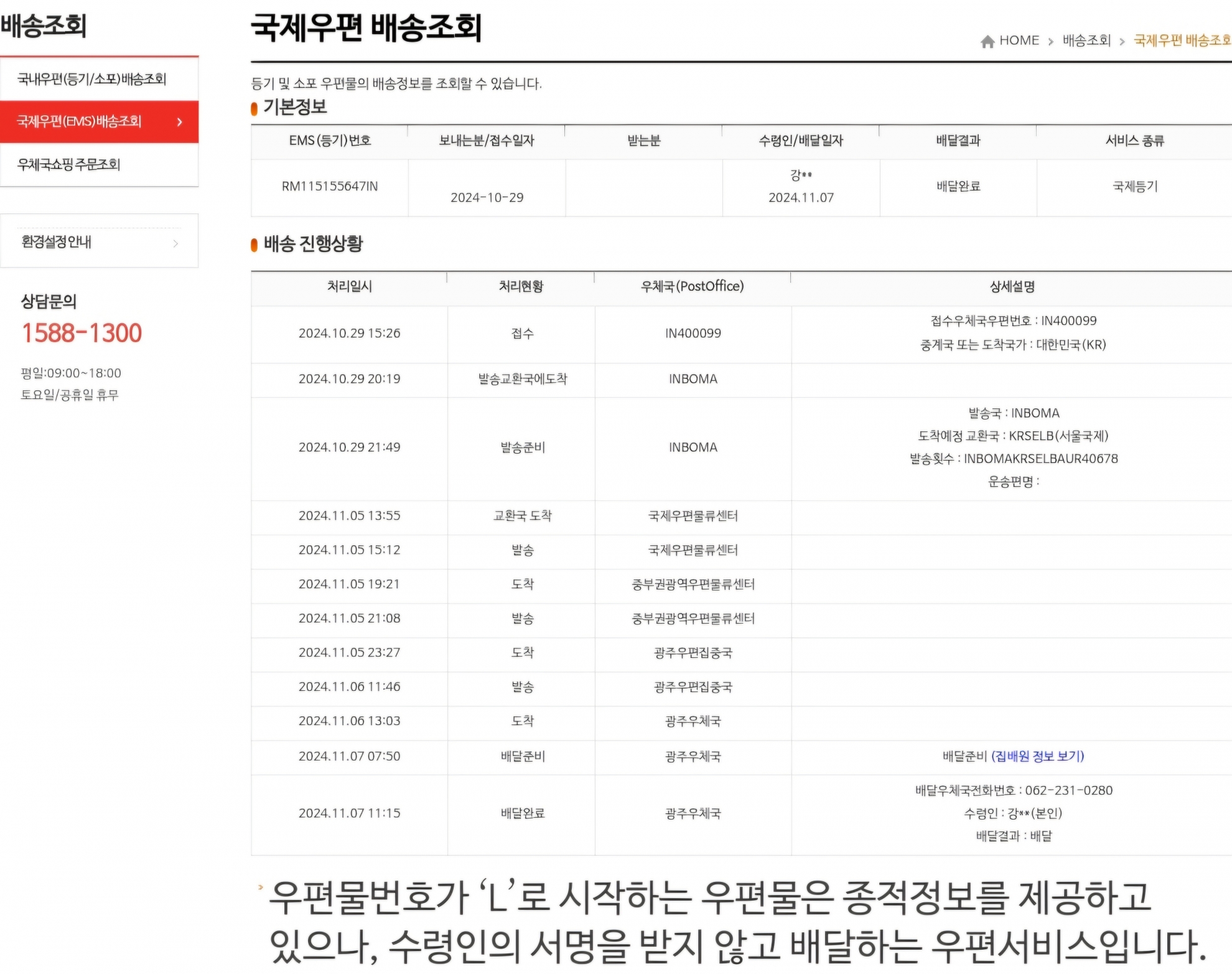The height and width of the screenshot is (974, 1232).
Task: Click 우체국(PostOffice) column header
Action: (693, 286)
